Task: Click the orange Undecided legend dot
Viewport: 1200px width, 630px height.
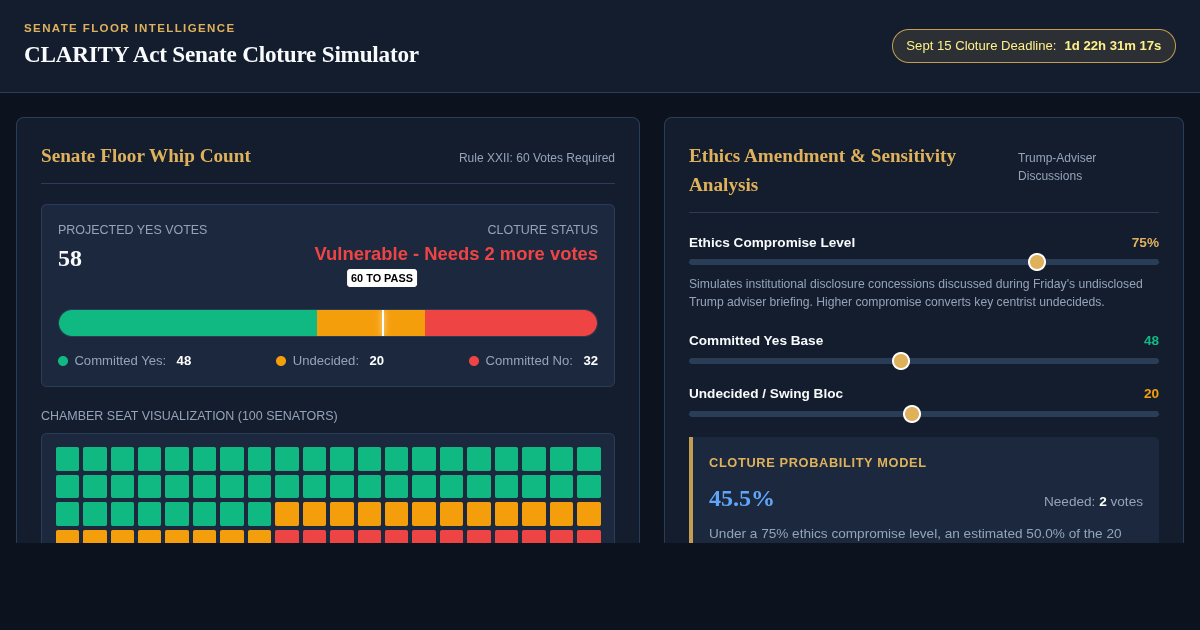Action: click(x=281, y=361)
